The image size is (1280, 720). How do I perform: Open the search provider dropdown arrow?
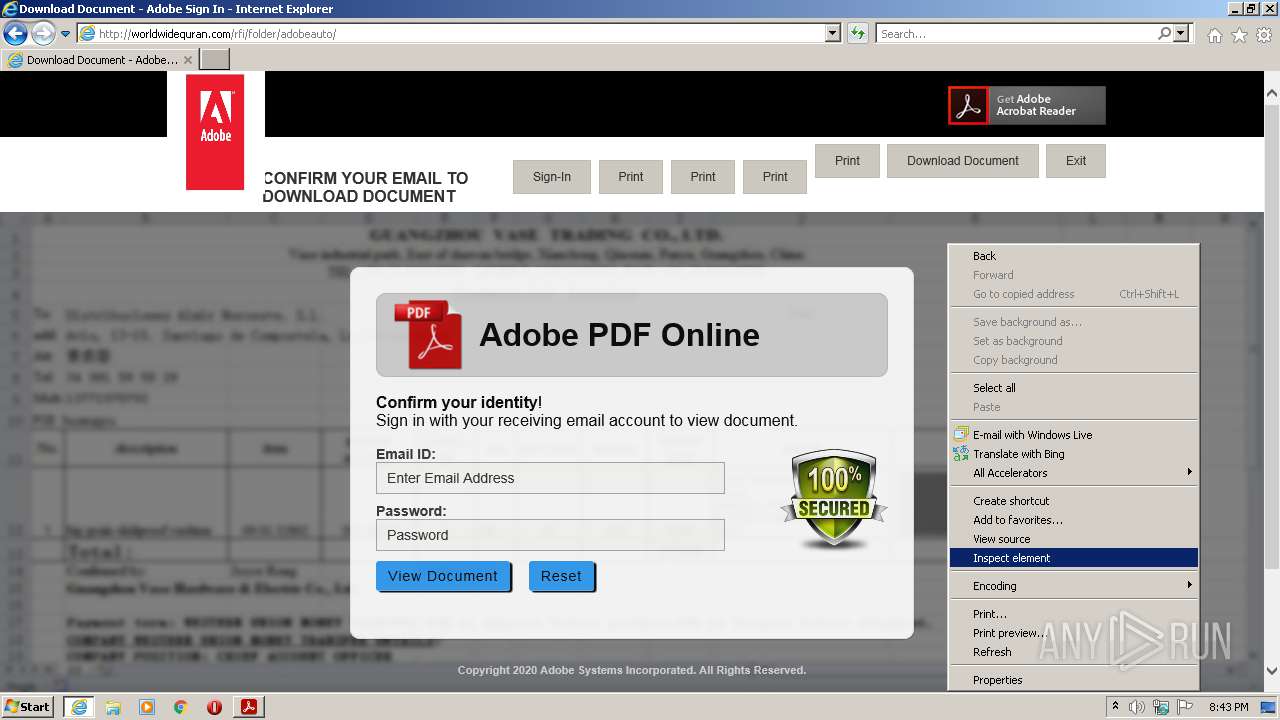pyautogui.click(x=1182, y=33)
